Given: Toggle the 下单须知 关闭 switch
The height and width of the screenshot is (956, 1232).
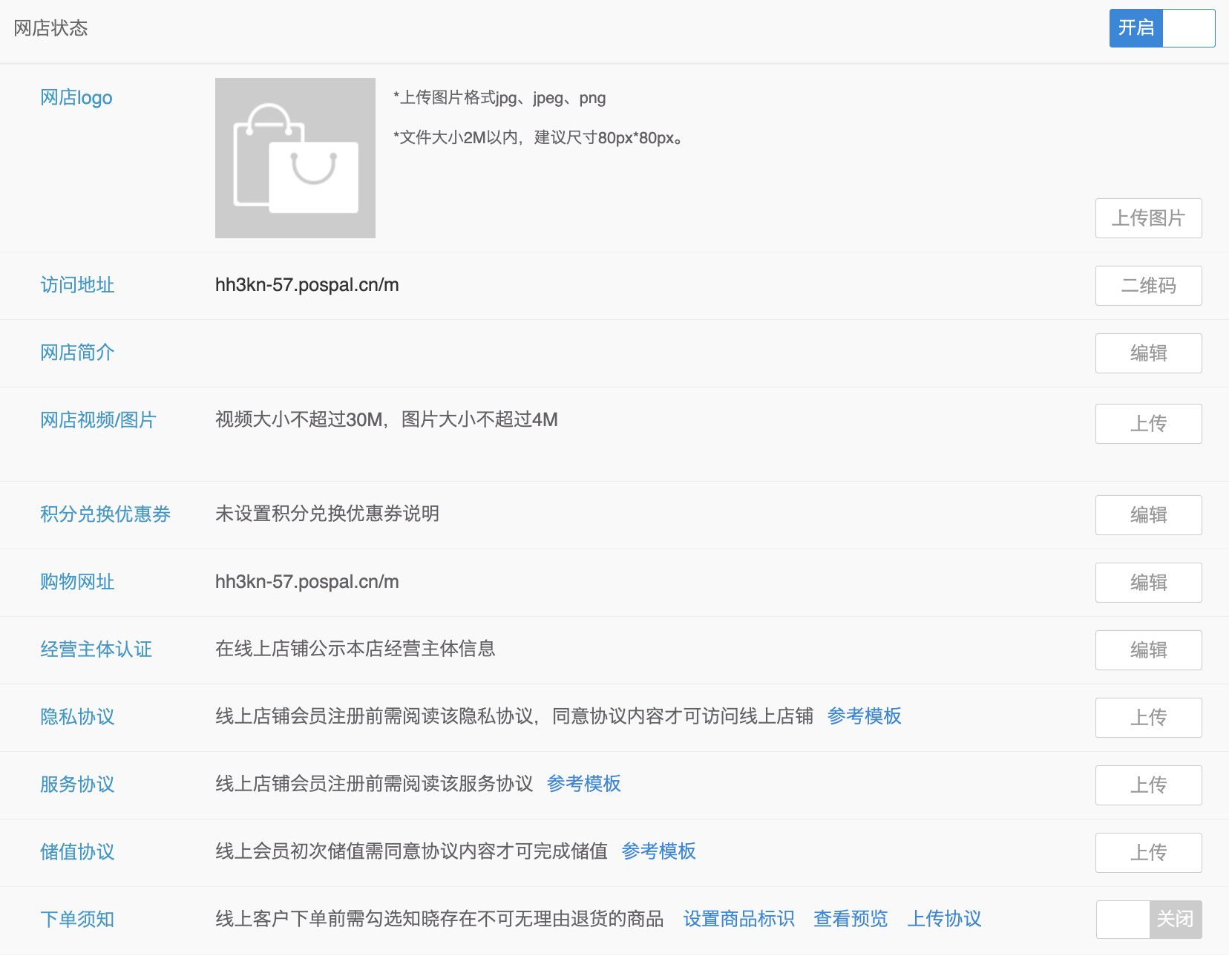Looking at the screenshot, I should (1148, 920).
